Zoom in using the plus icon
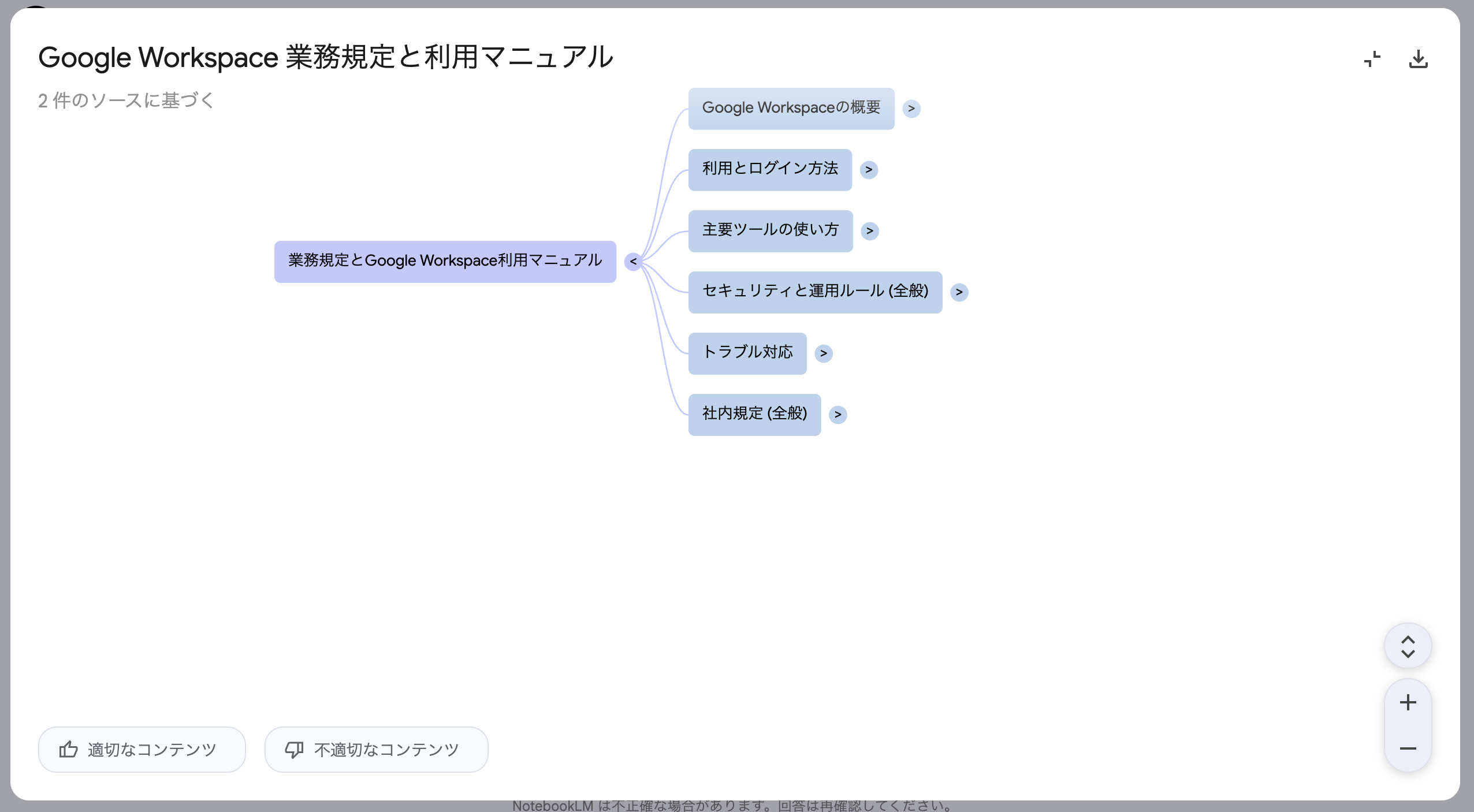 [x=1408, y=702]
